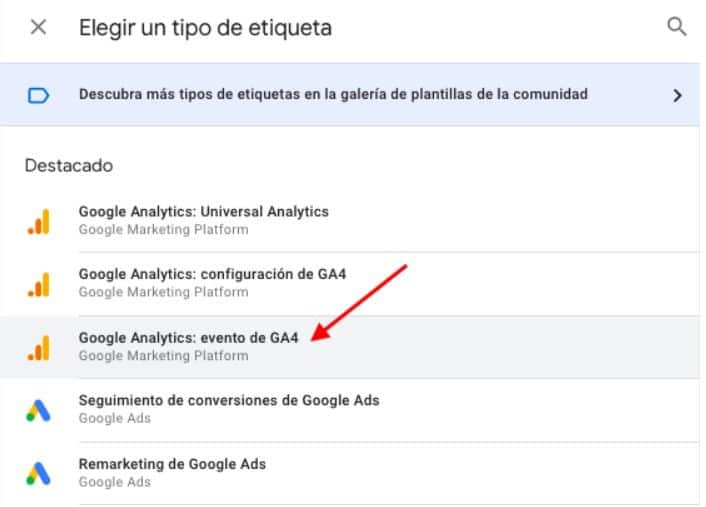
Task: Click the Universal Analytics bar chart icon
Action: click(39, 222)
